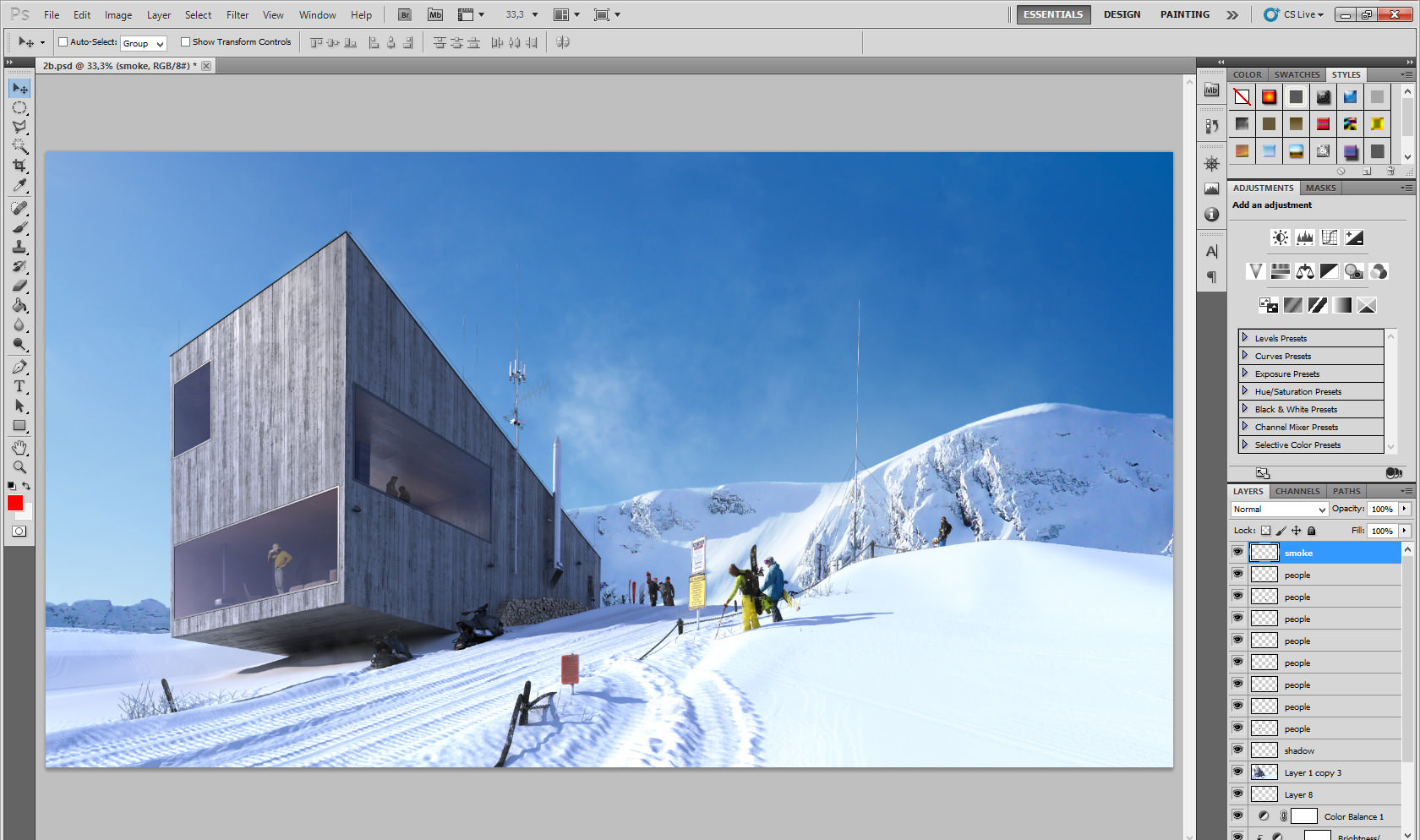Toggle Quick Mask mode
The height and width of the screenshot is (840, 1420).
point(19,532)
